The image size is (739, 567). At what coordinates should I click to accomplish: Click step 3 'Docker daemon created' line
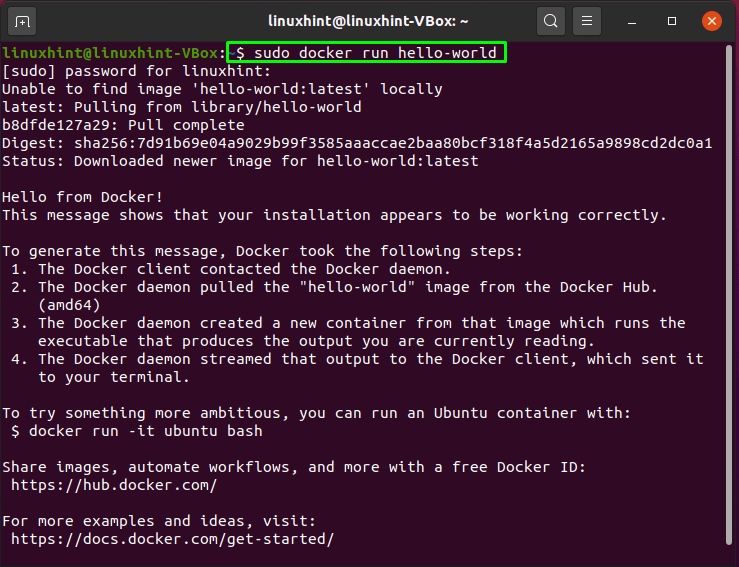tap(348, 323)
